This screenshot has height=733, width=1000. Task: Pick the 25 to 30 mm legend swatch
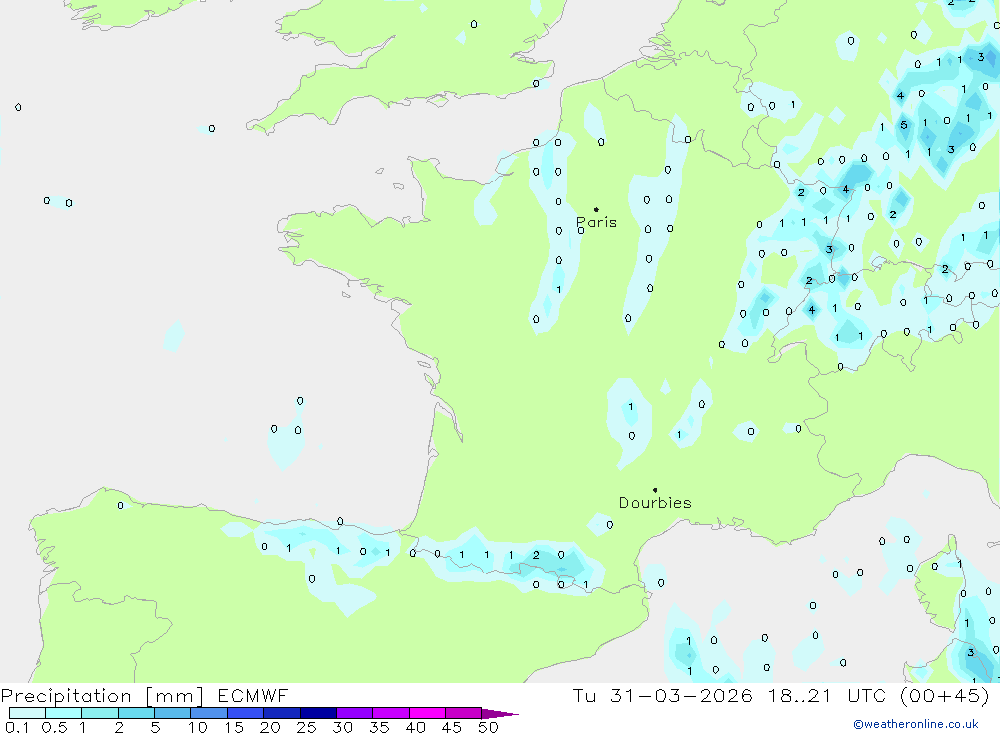tap(318, 713)
